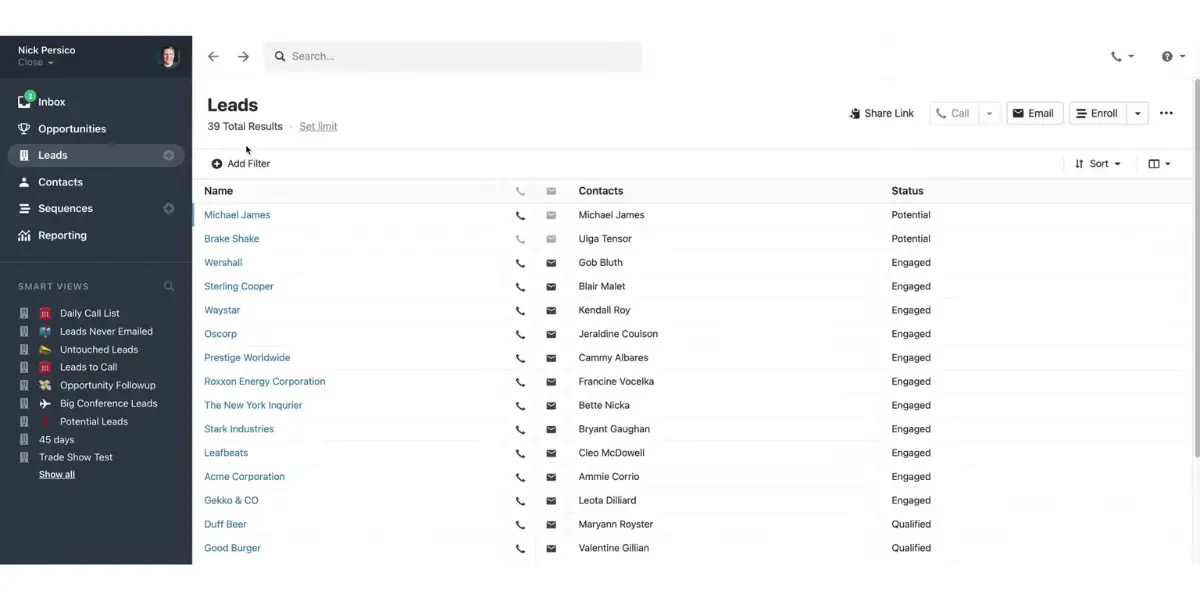Open the Nick Persico Close account dropdown
Screen dimensions: 1200x600
point(46,56)
